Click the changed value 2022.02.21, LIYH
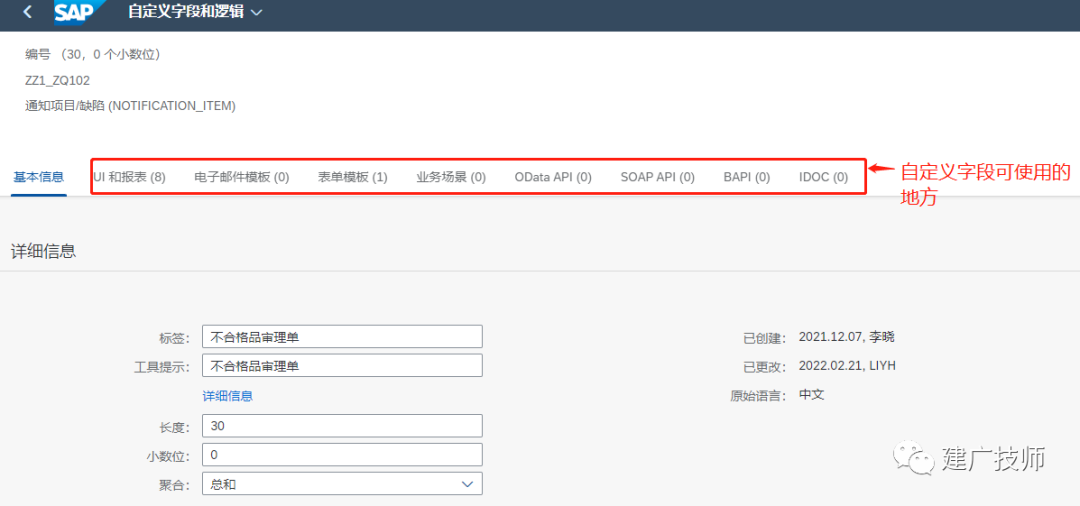The height and width of the screenshot is (506, 1080). [847, 366]
